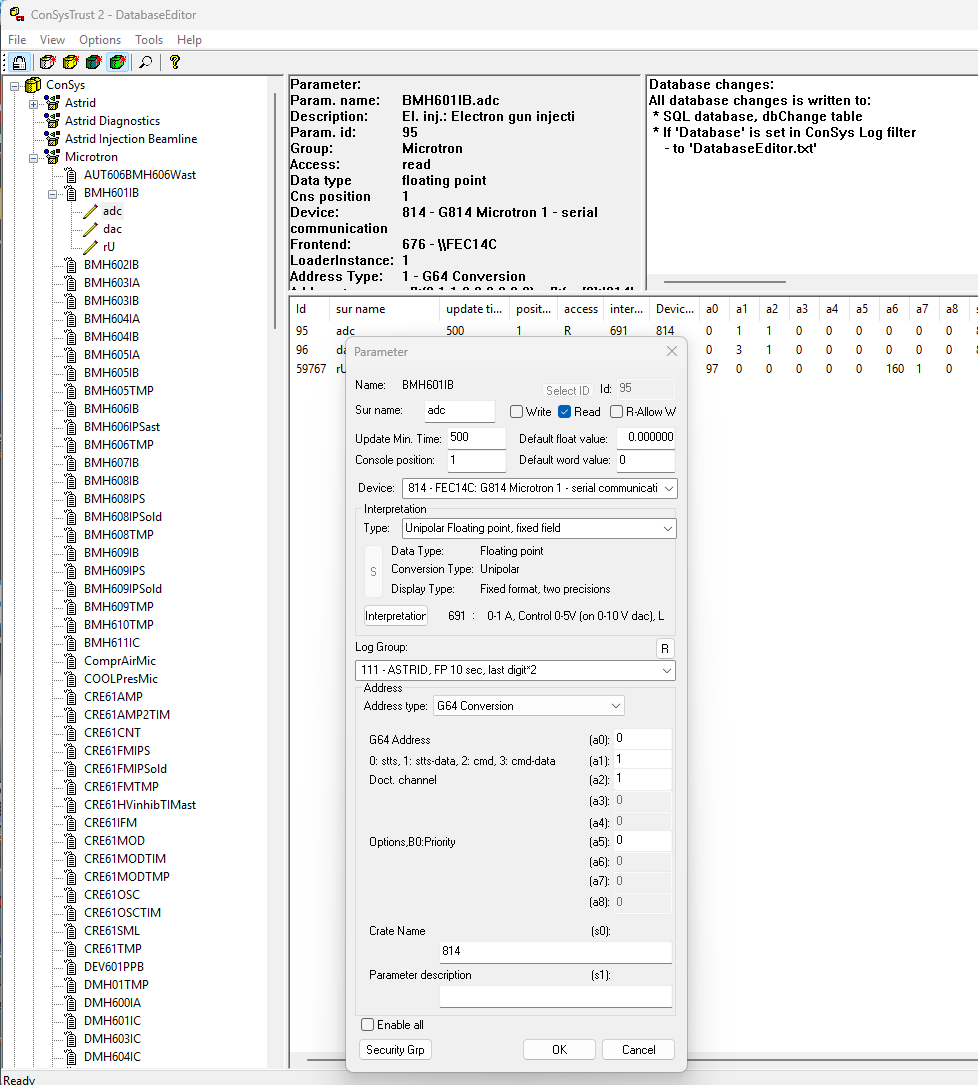Click the Security Grp button
This screenshot has height=1085, width=978.
(x=395, y=1050)
